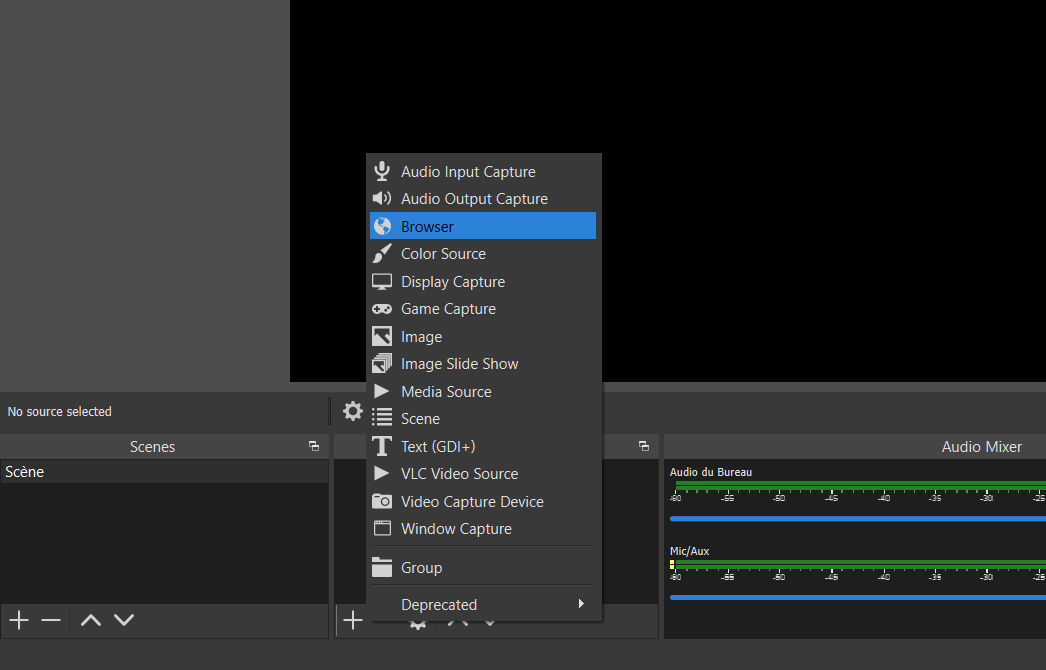Select the Browser source globe icon
The image size is (1046, 670).
click(382, 227)
